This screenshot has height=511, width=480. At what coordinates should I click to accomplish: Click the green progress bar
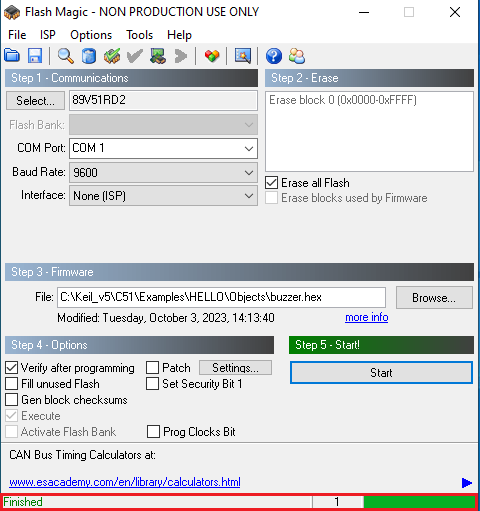point(419,502)
